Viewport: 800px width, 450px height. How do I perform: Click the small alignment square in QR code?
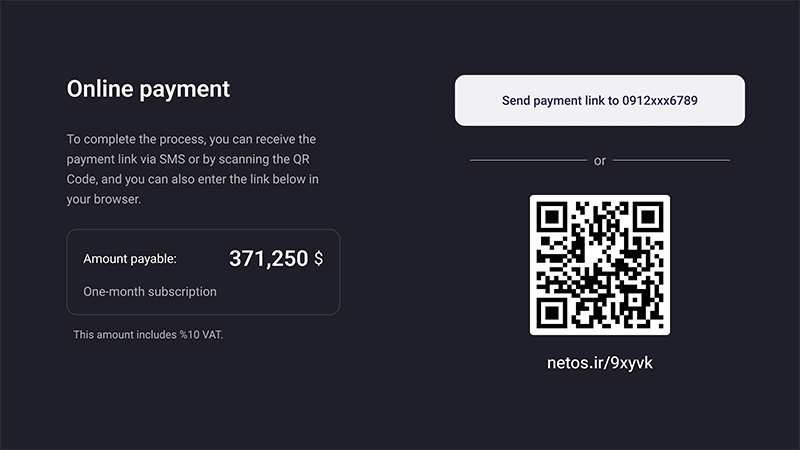[x=635, y=299]
